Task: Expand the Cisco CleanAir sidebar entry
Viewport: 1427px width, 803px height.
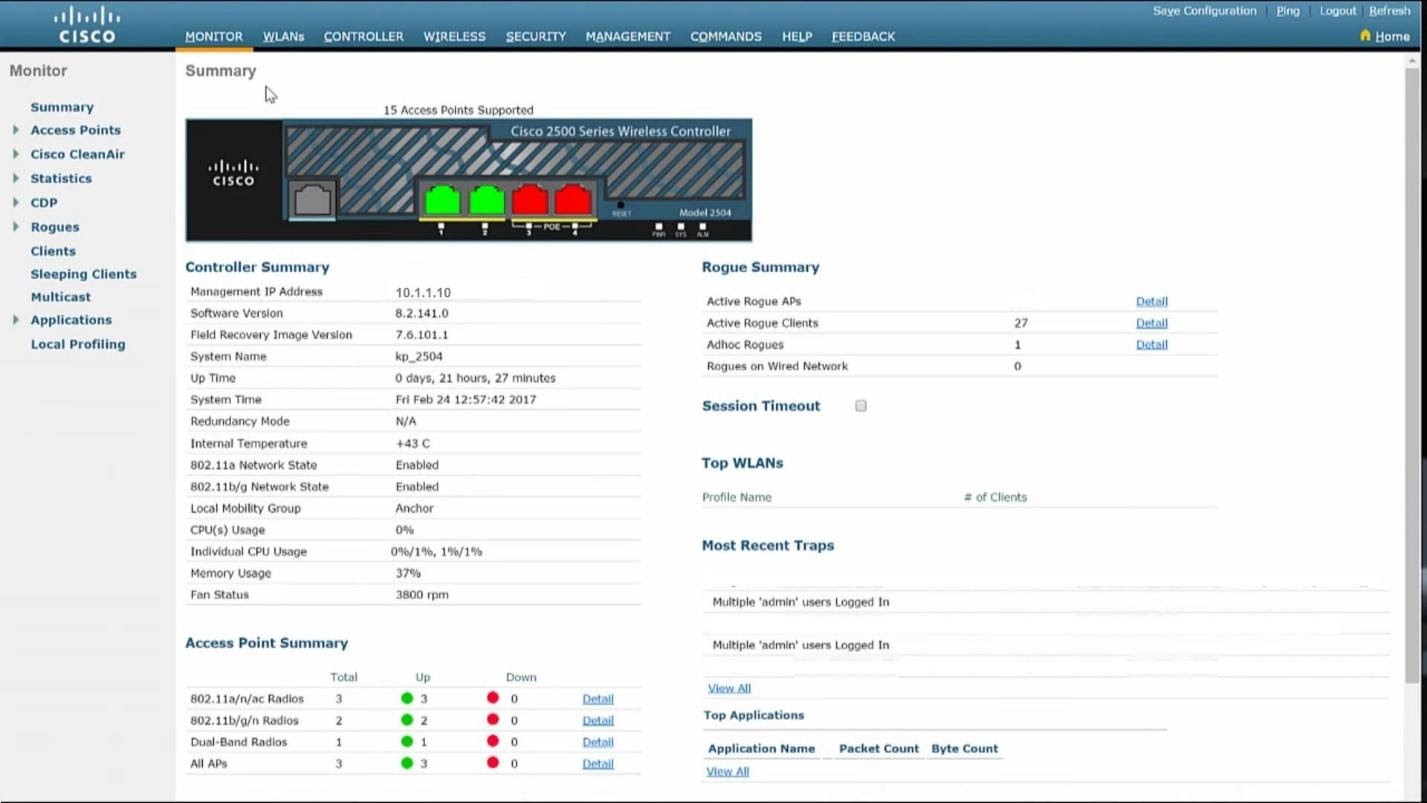Action: click(15, 154)
